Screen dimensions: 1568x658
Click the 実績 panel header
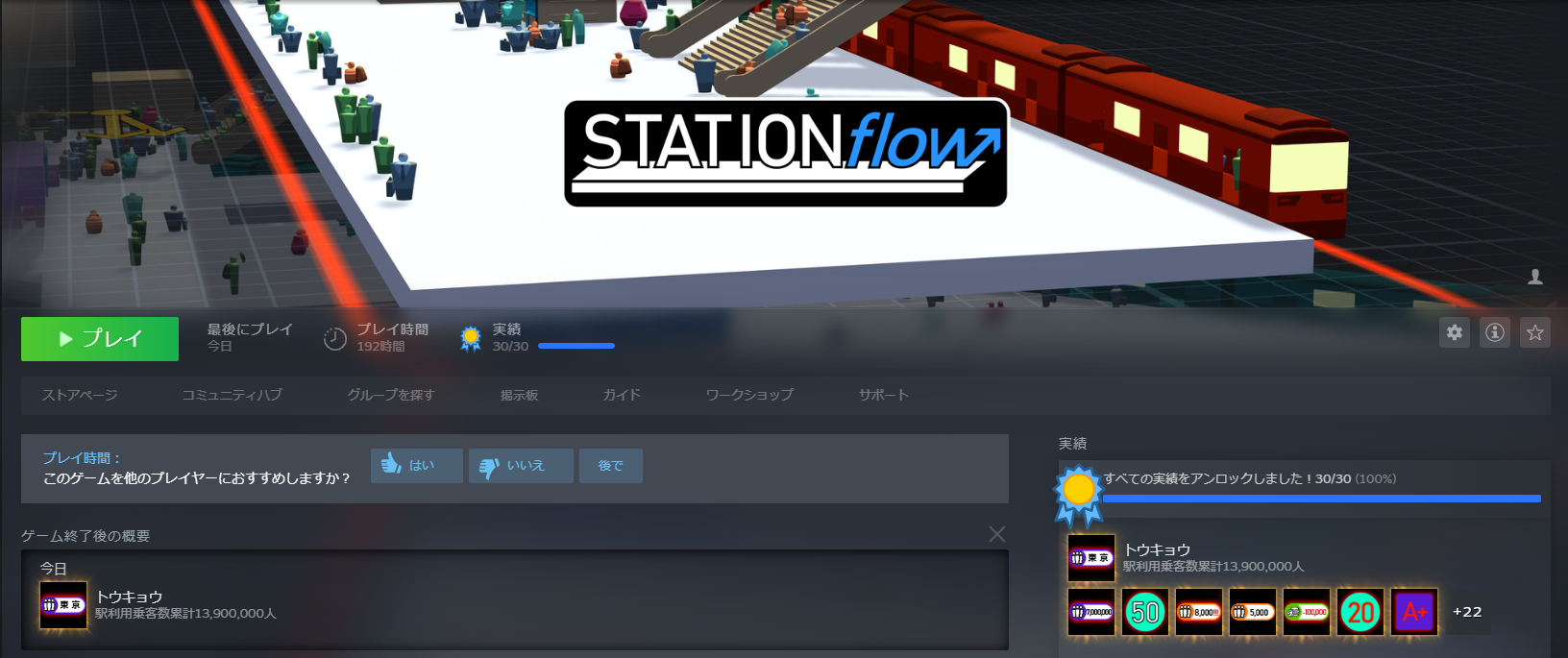pyautogui.click(x=1072, y=443)
